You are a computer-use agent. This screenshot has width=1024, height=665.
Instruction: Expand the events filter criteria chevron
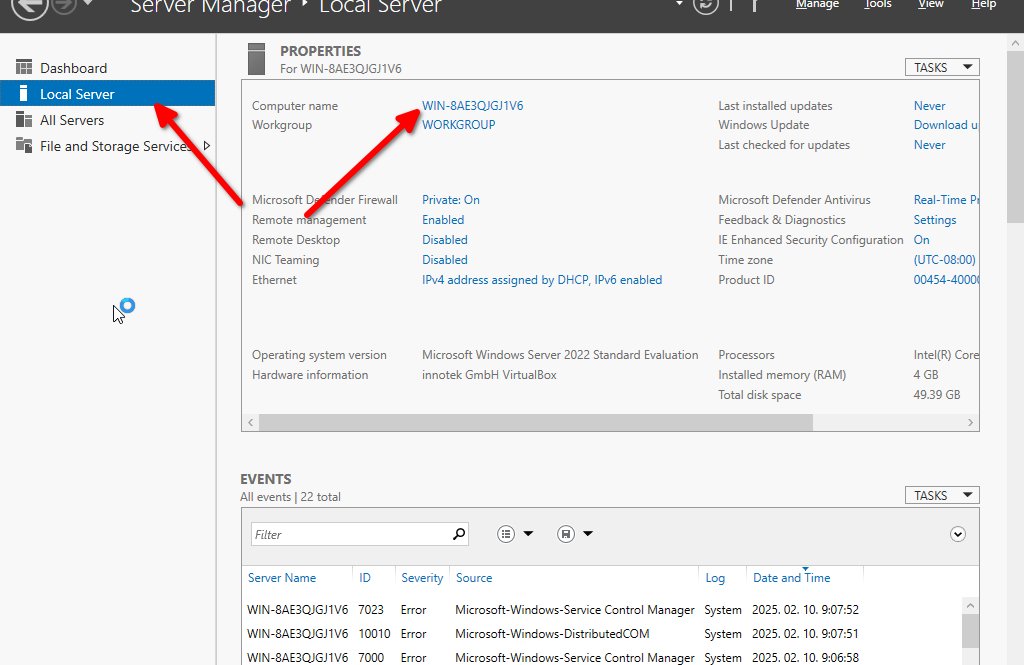pyautogui.click(x=958, y=534)
